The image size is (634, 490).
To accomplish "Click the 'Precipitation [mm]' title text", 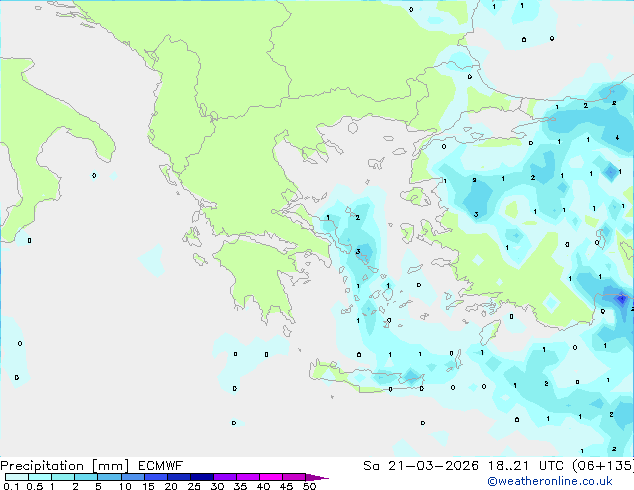I will point(64,466).
